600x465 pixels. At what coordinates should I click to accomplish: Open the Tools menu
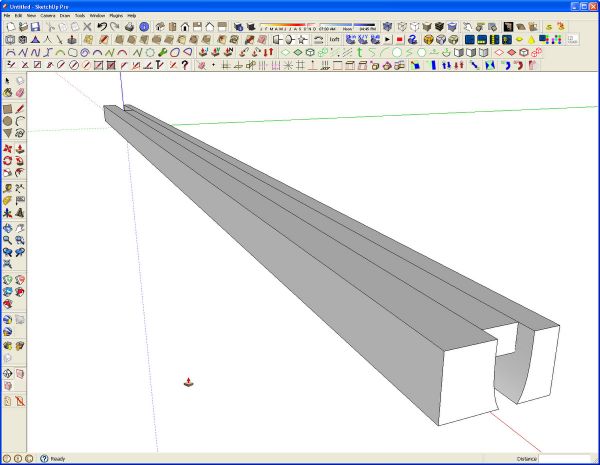(x=80, y=16)
